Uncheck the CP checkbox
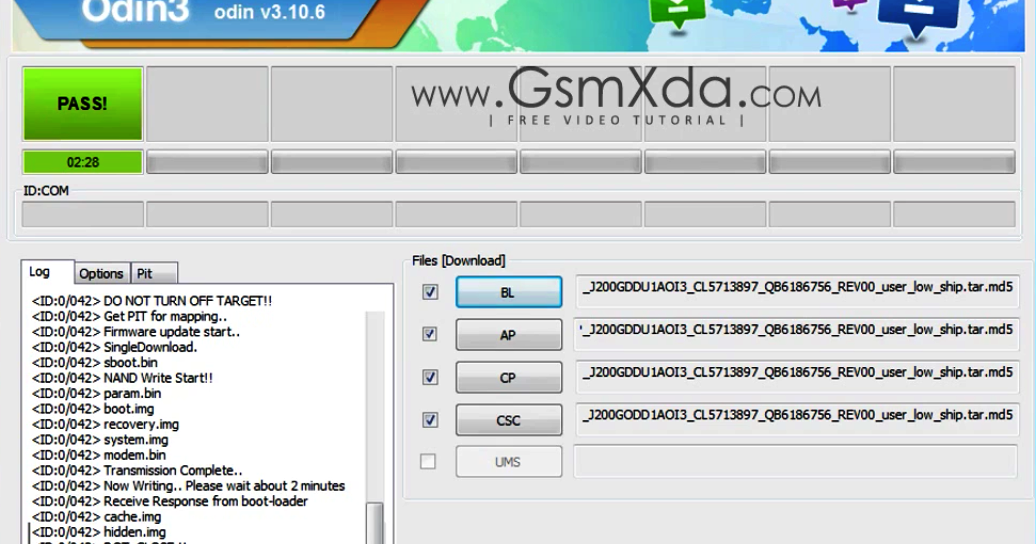The height and width of the screenshot is (544, 1036). coord(430,377)
